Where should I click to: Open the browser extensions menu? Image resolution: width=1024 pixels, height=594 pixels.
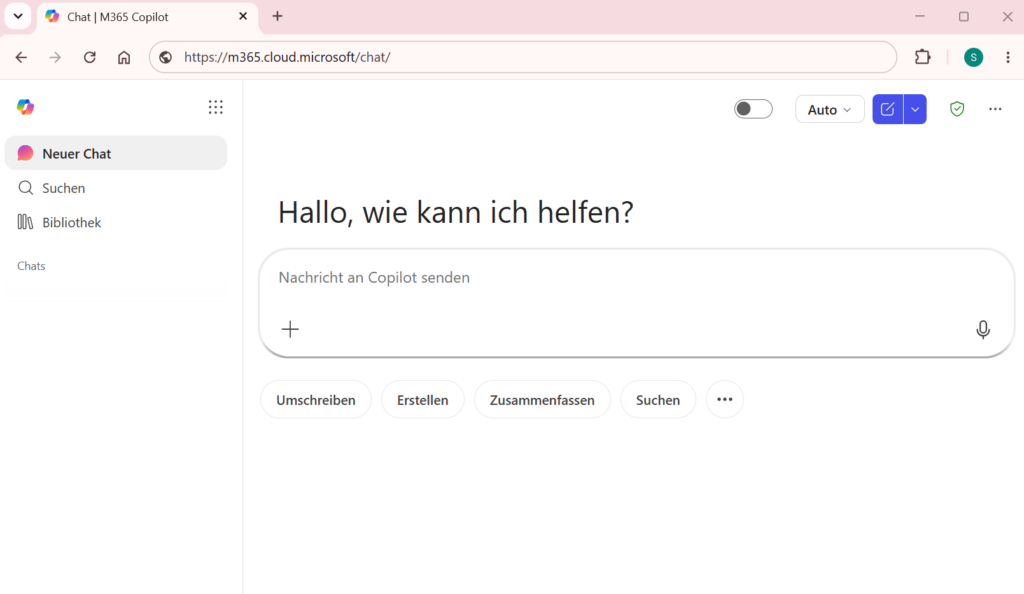click(x=922, y=57)
